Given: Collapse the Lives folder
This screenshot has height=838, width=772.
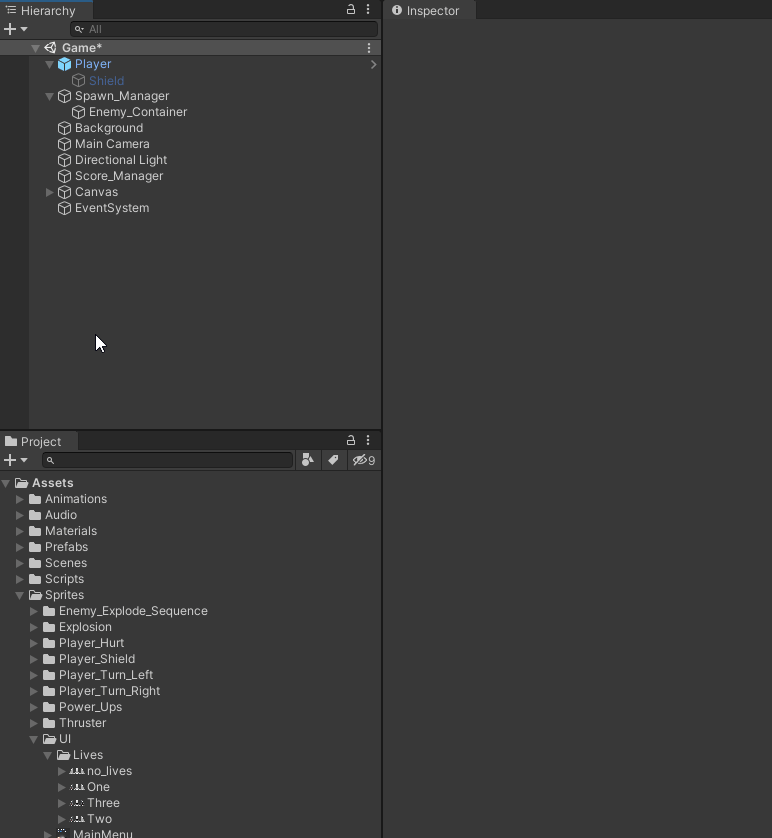Looking at the screenshot, I should click(x=48, y=756).
